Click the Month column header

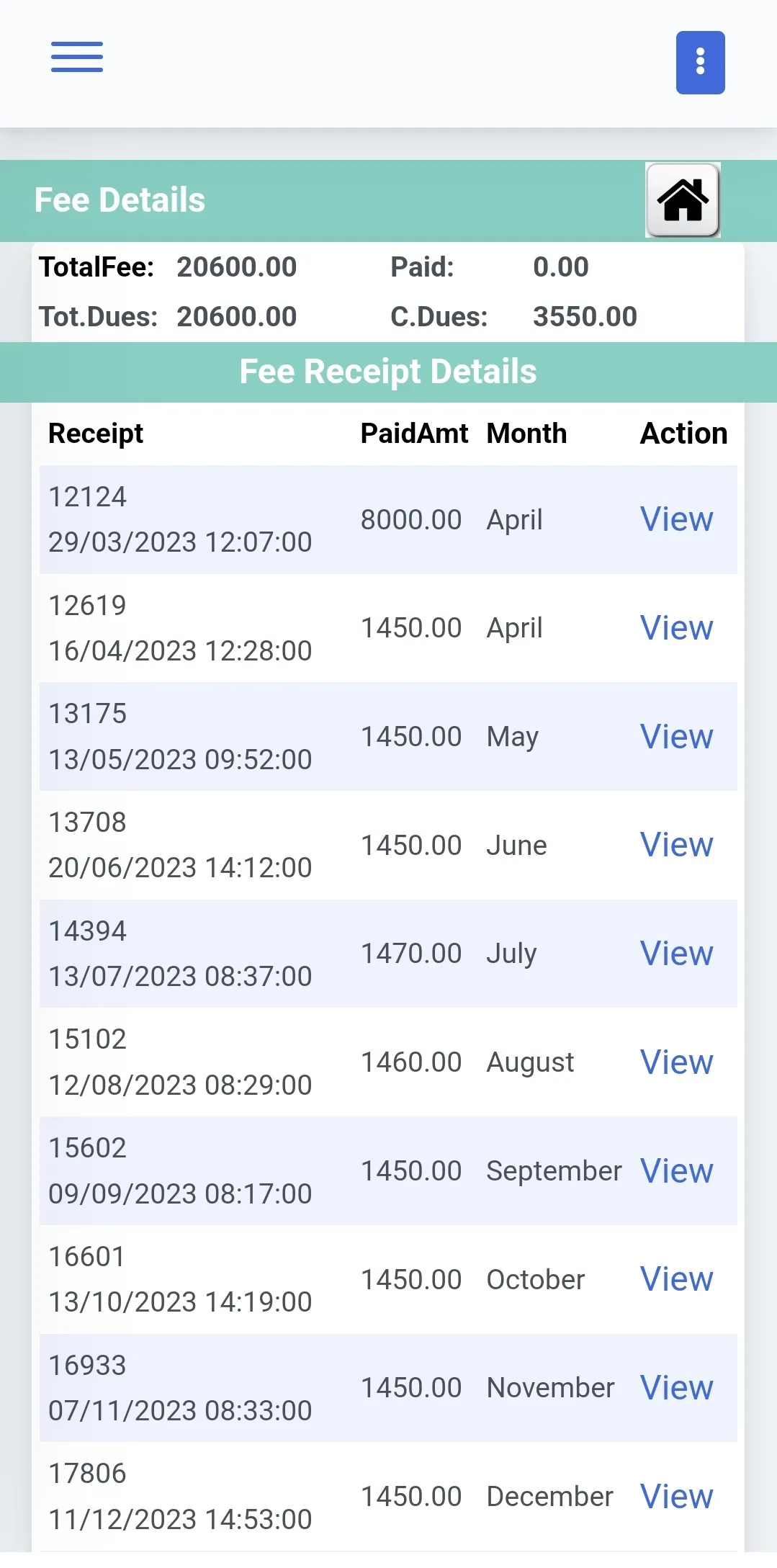[x=526, y=434]
